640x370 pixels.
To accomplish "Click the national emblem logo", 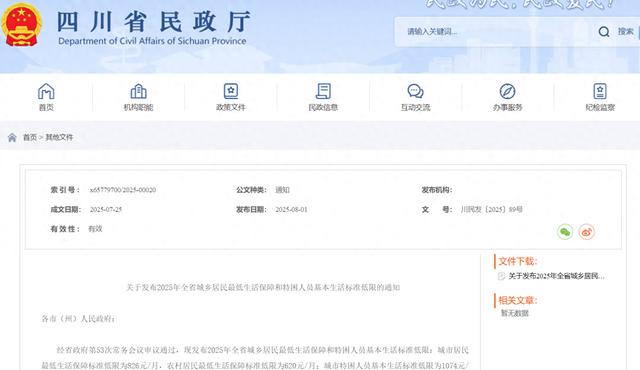I will (21, 25).
